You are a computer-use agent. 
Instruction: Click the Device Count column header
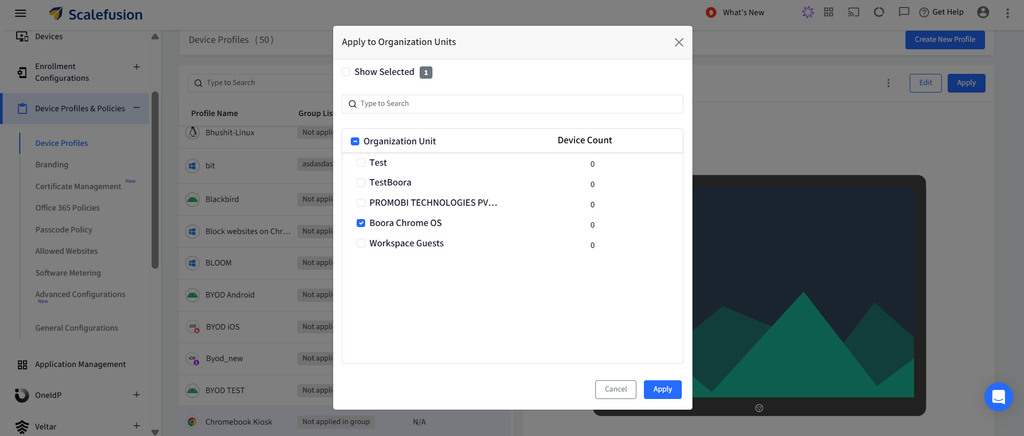[584, 140]
